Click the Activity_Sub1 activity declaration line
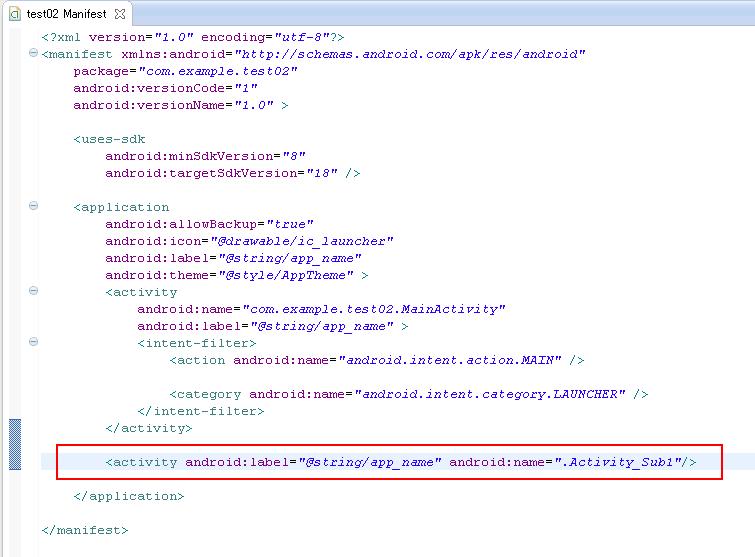This screenshot has width=755, height=557. [x=401, y=462]
